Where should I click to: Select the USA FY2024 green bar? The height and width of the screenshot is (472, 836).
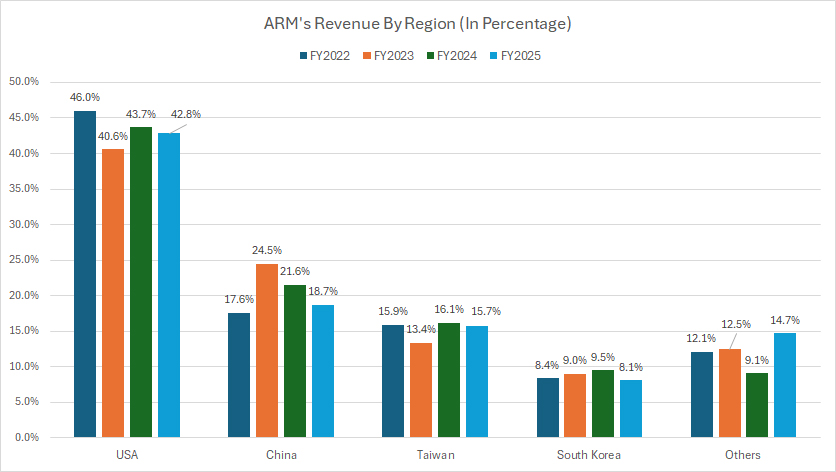141,282
